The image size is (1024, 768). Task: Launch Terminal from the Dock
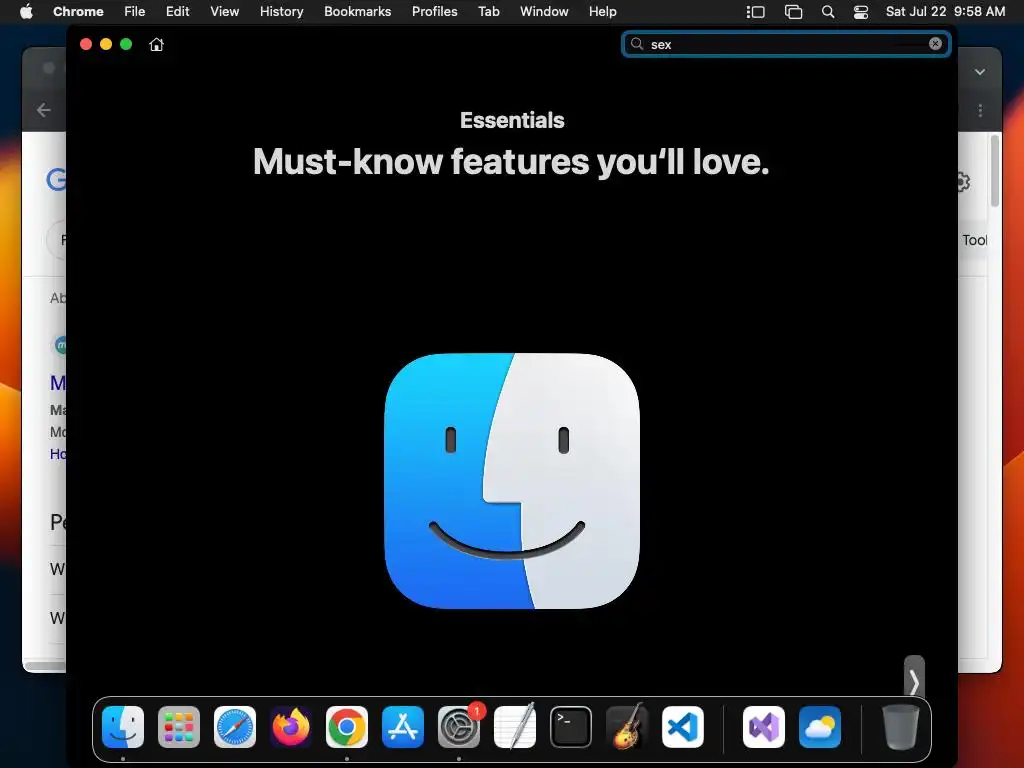(x=571, y=727)
